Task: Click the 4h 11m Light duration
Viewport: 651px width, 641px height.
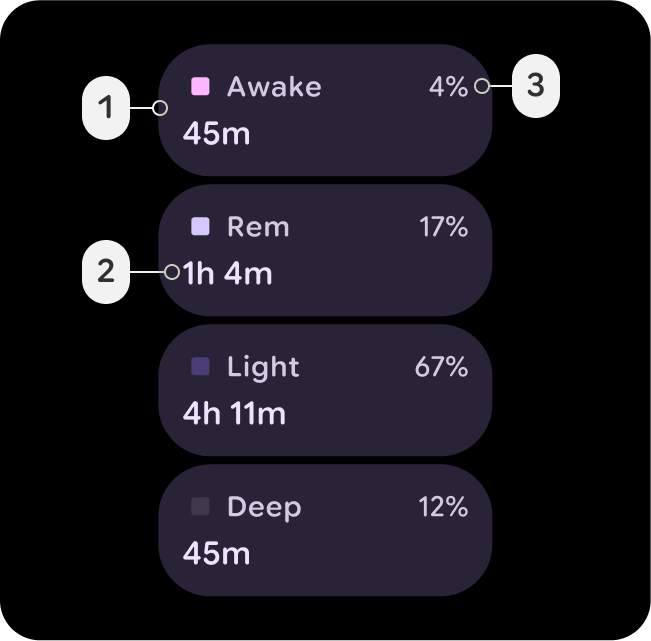Action: coord(234,413)
